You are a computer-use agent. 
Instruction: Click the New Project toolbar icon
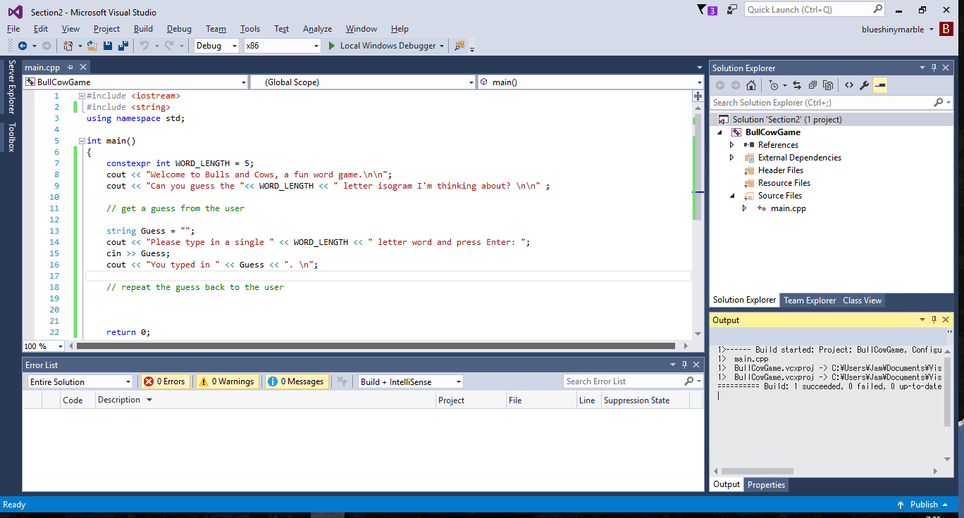pos(68,45)
